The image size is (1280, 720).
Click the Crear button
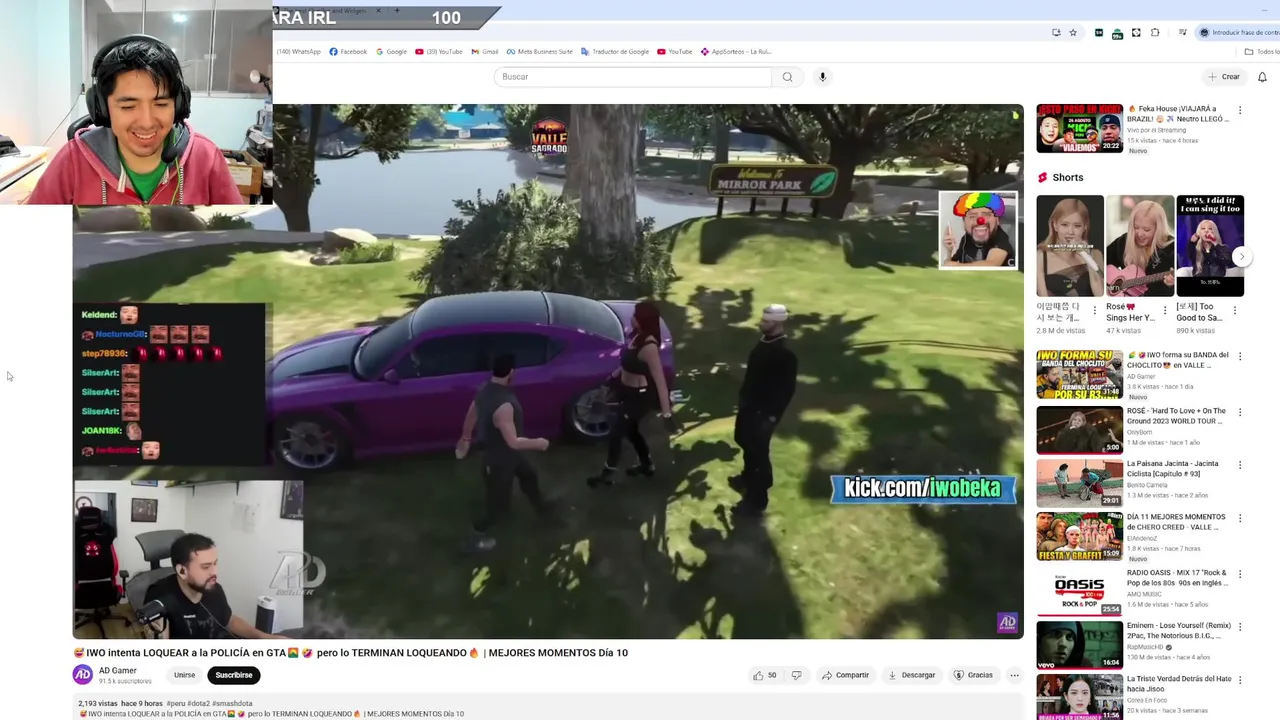tap(1223, 77)
